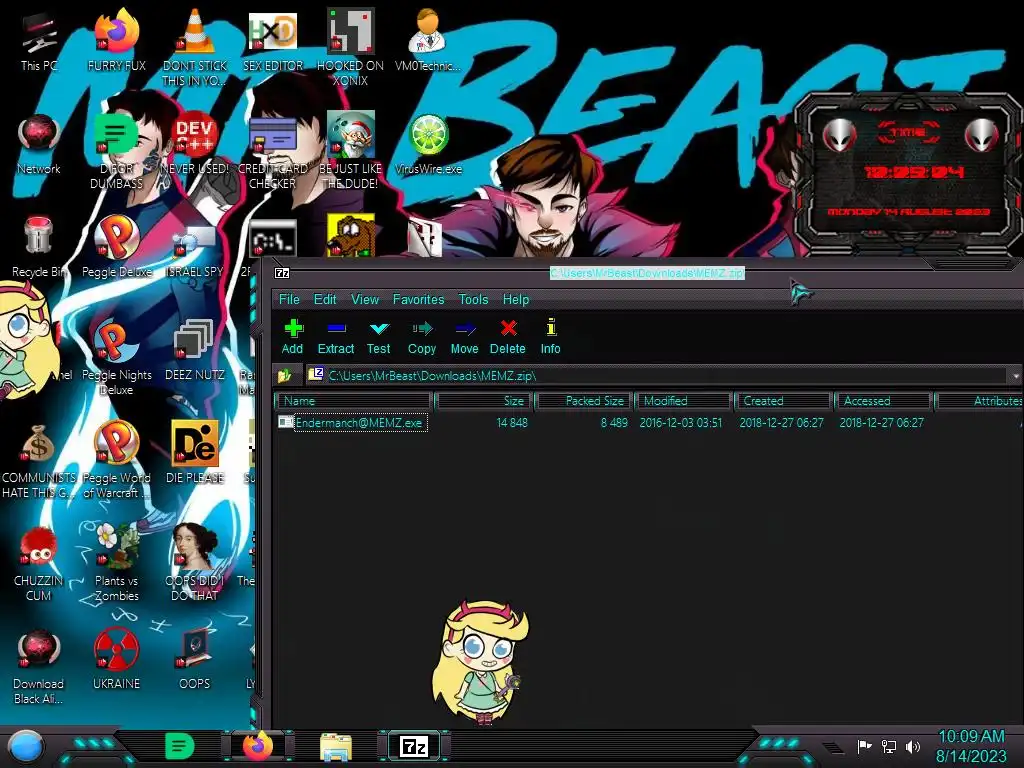The width and height of the screenshot is (1024, 768).
Task: Switch to Firefox on the taskbar
Action: click(258, 746)
